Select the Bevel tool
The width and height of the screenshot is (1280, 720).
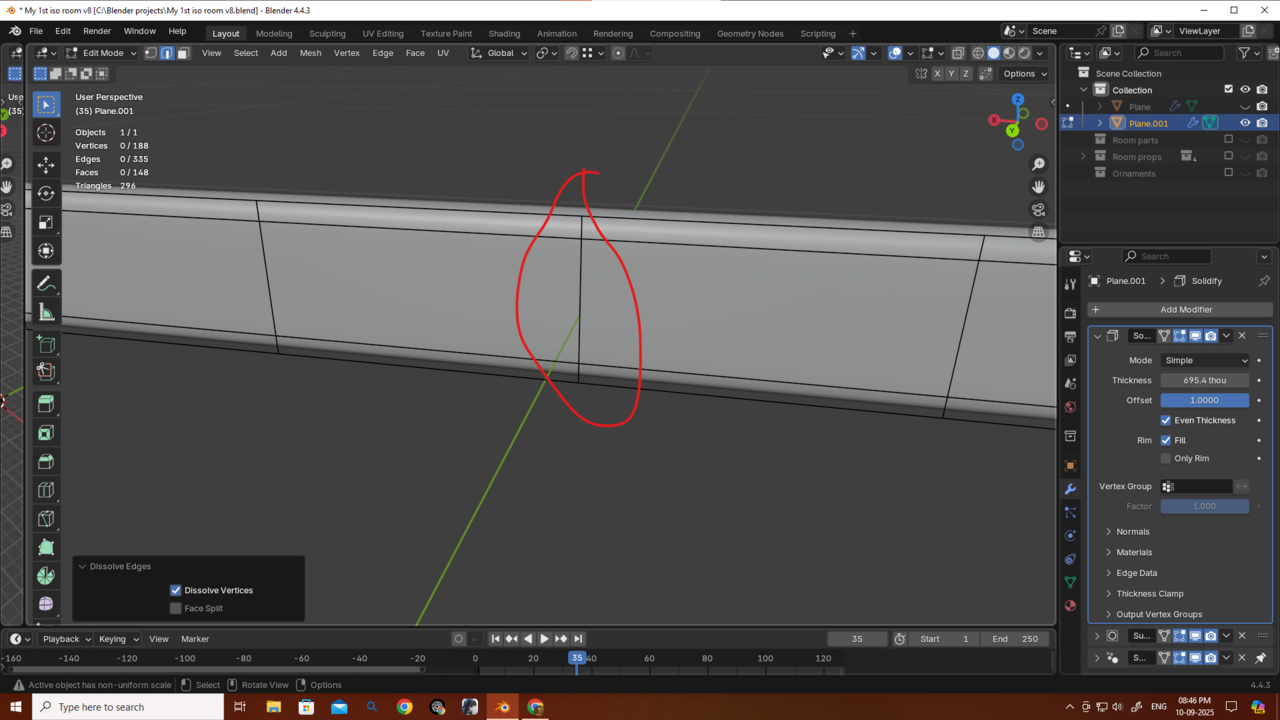pyautogui.click(x=46, y=461)
